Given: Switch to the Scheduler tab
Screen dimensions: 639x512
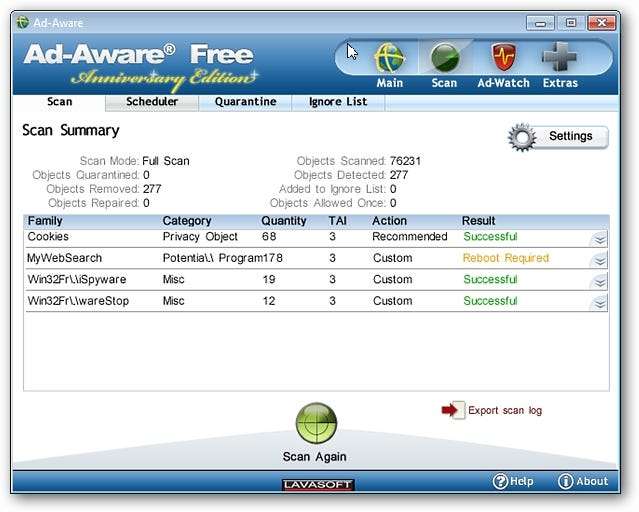Looking at the screenshot, I should pos(152,102).
